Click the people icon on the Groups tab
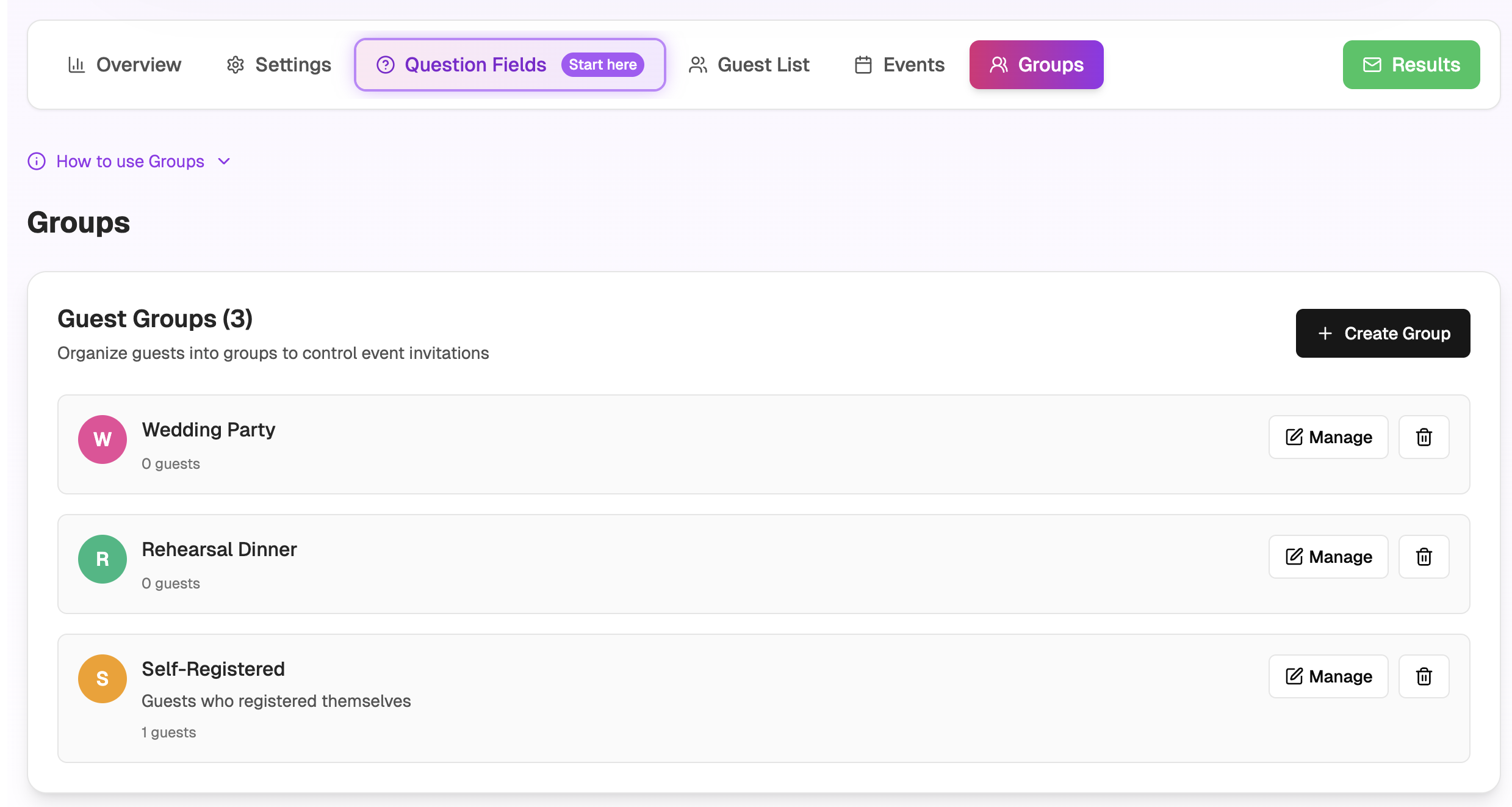 (x=998, y=64)
